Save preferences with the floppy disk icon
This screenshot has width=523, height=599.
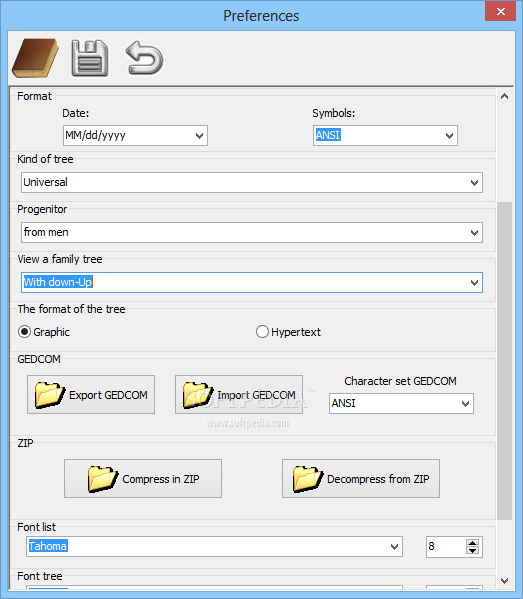pyautogui.click(x=90, y=58)
